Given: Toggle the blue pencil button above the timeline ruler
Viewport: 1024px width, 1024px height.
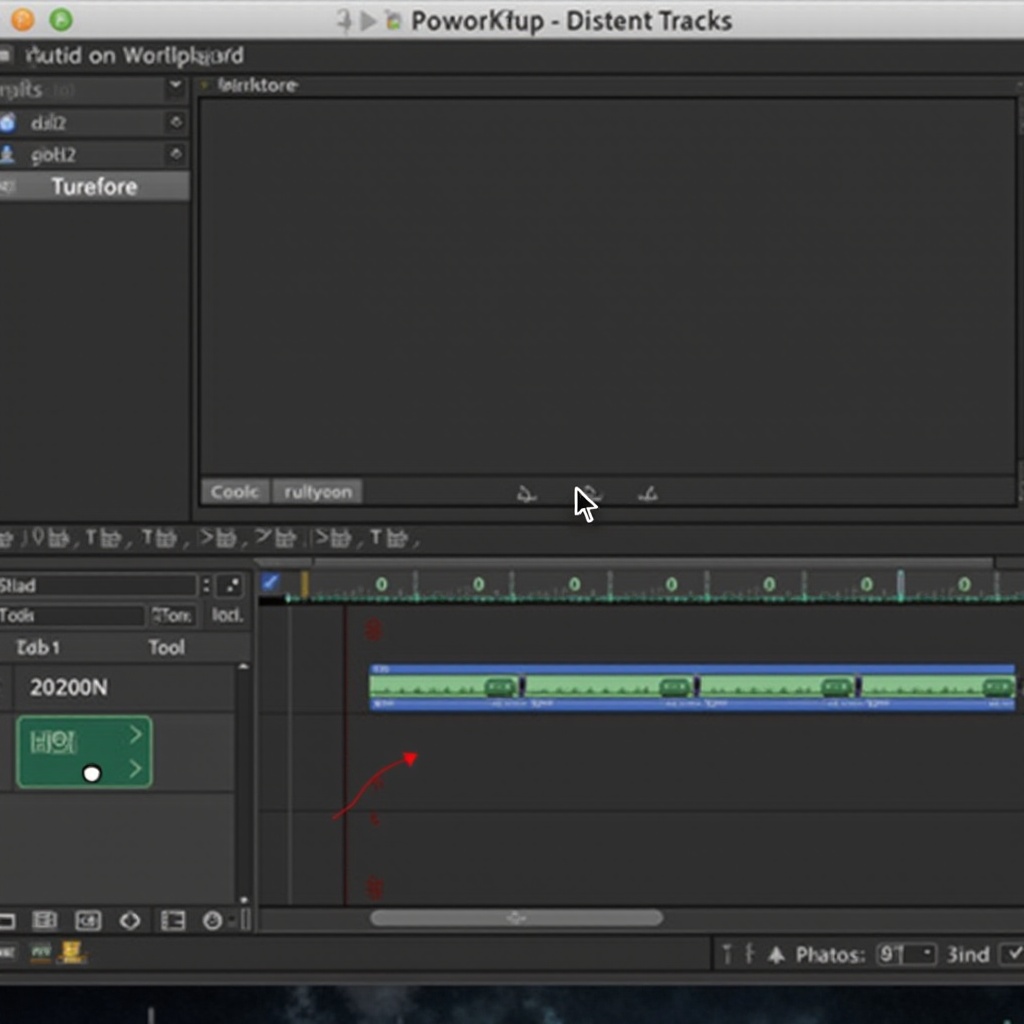Looking at the screenshot, I should coord(268,581).
